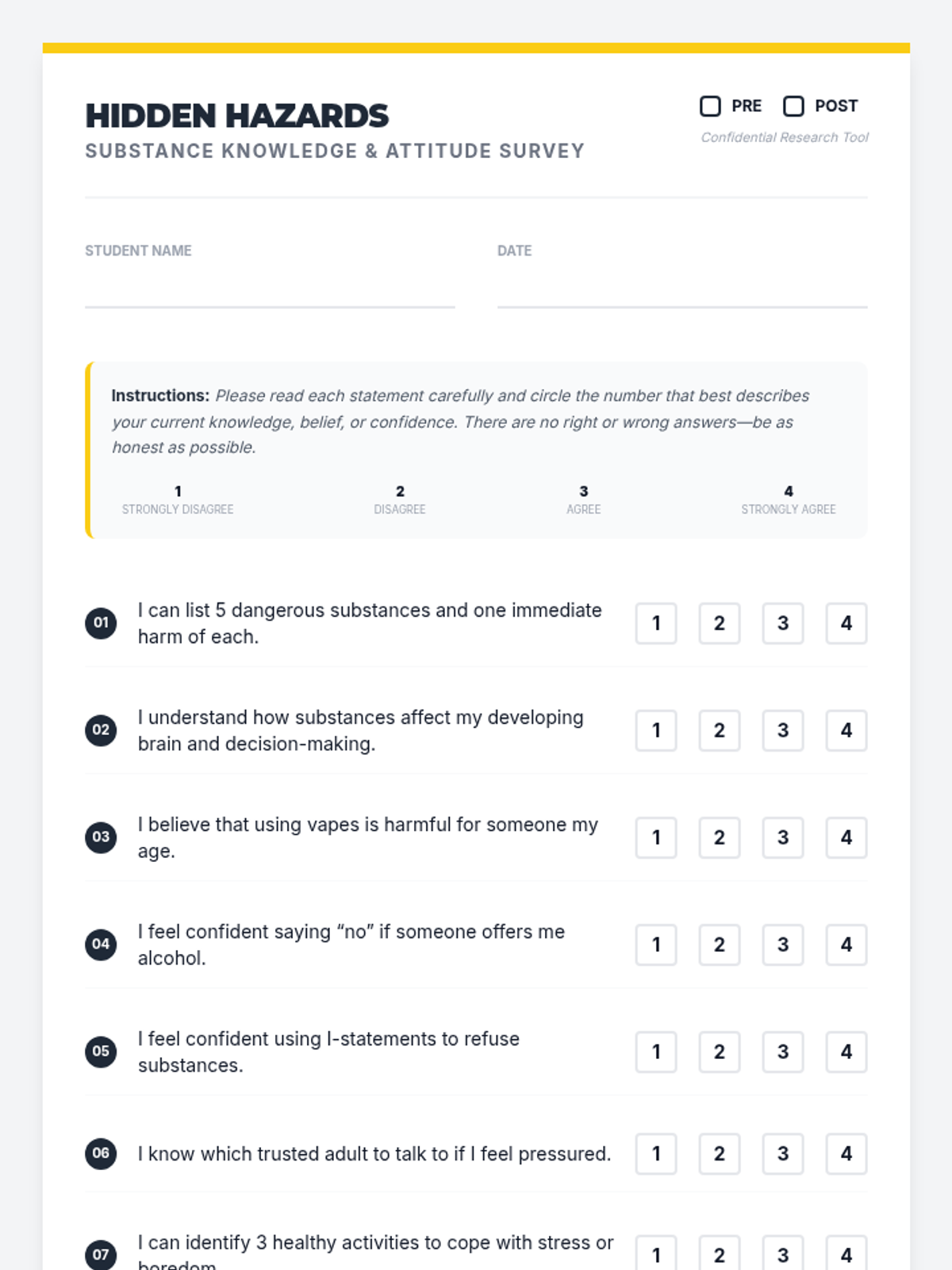Select rating 1 for question 01
The image size is (952, 1270).
click(656, 623)
